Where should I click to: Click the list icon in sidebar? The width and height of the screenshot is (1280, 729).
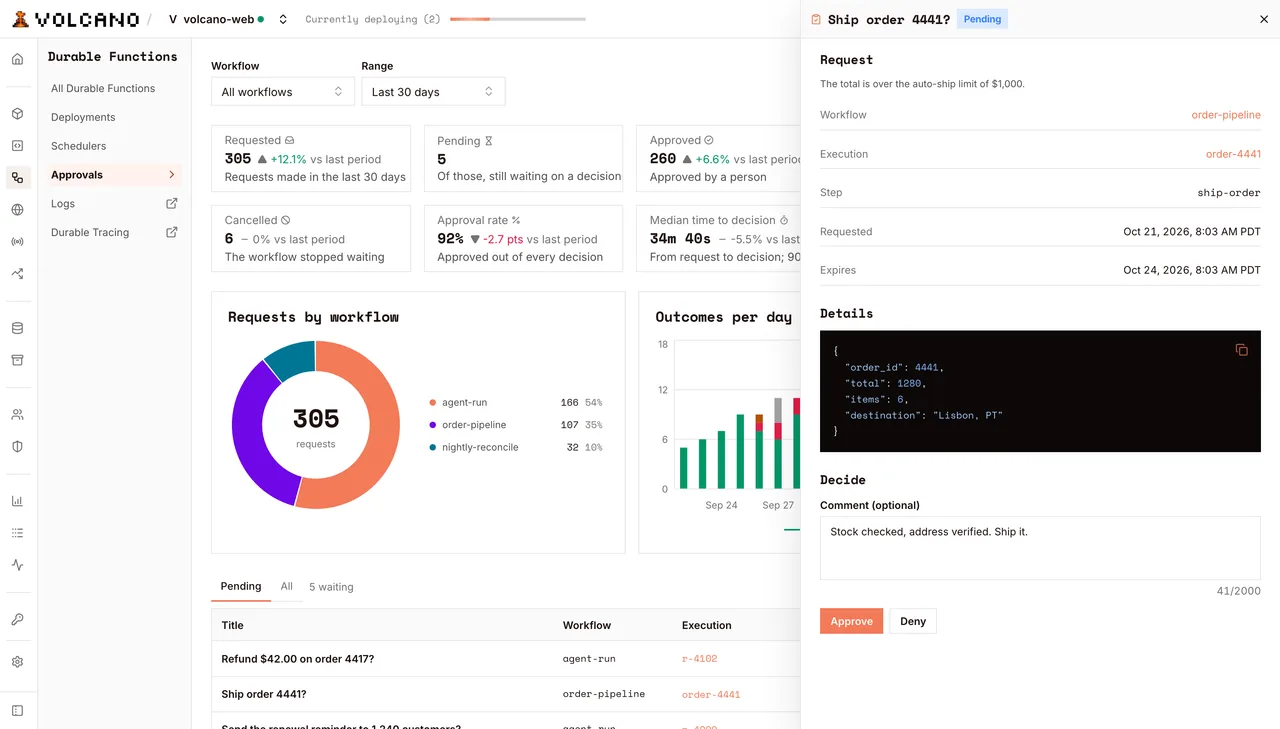click(x=17, y=533)
